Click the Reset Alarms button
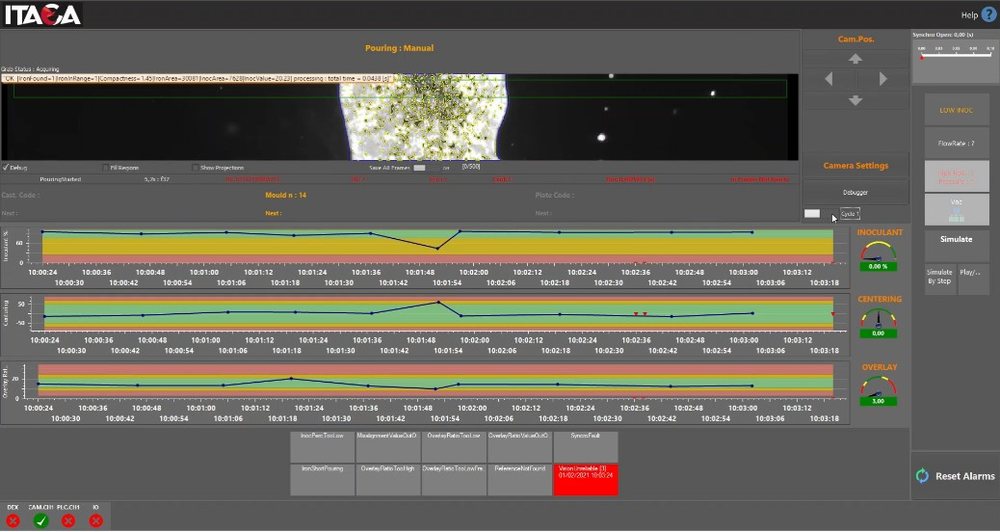The image size is (1000, 532). point(955,476)
